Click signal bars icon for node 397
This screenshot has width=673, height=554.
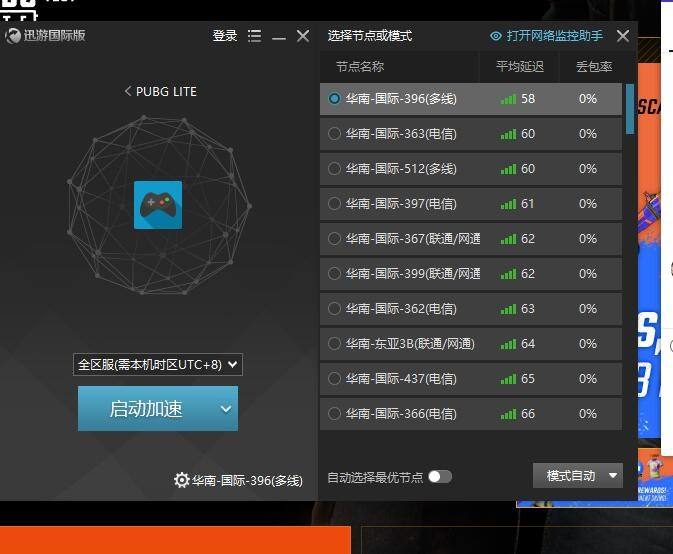tap(508, 204)
